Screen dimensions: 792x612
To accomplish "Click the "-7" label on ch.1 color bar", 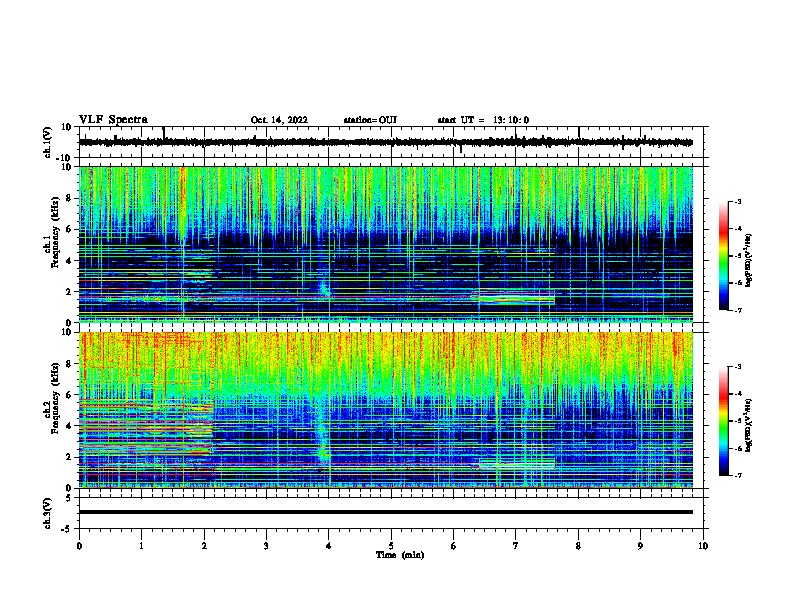I will 738,310.
